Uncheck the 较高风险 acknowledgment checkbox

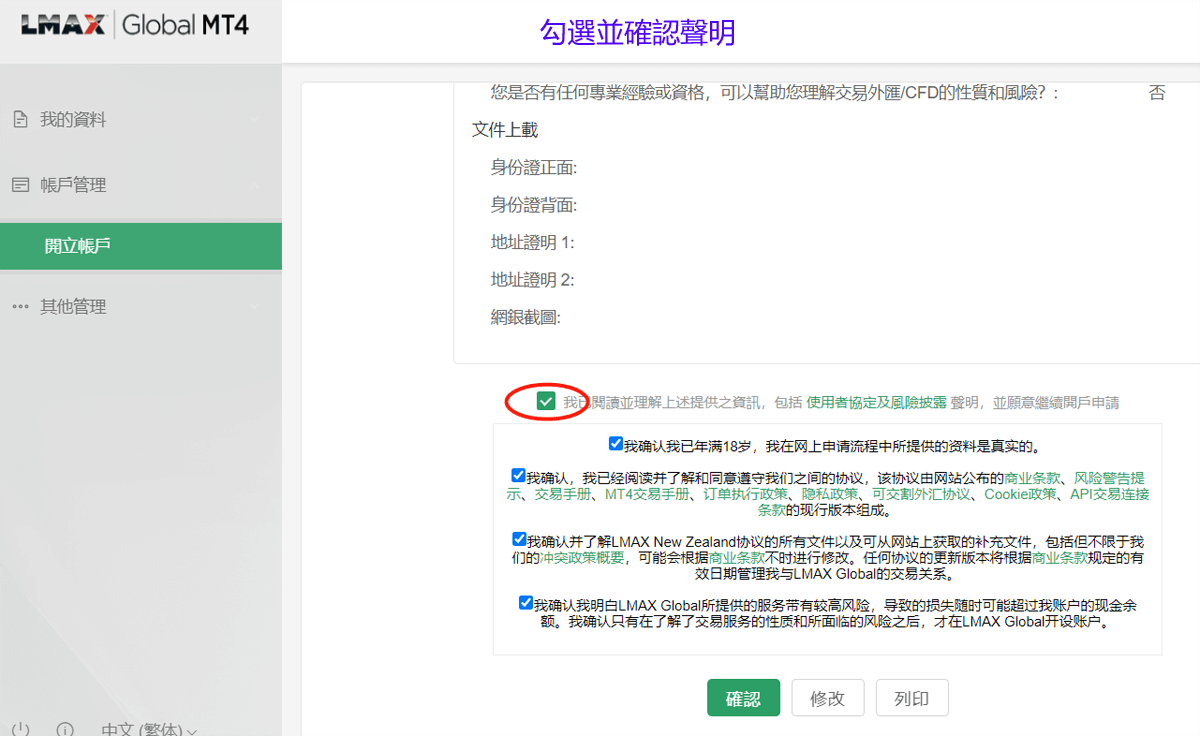click(526, 603)
